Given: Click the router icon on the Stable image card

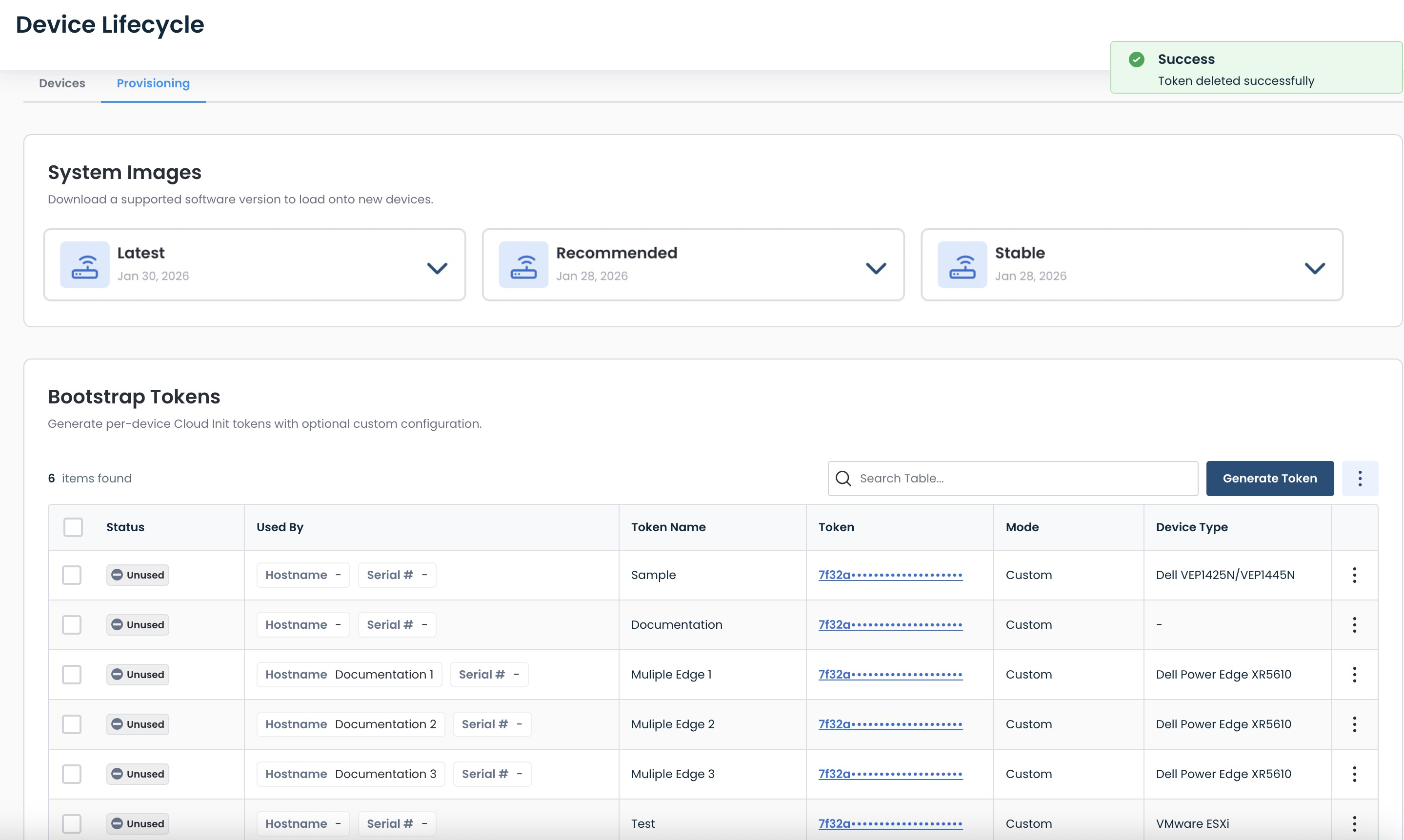Looking at the screenshot, I should click(962, 265).
